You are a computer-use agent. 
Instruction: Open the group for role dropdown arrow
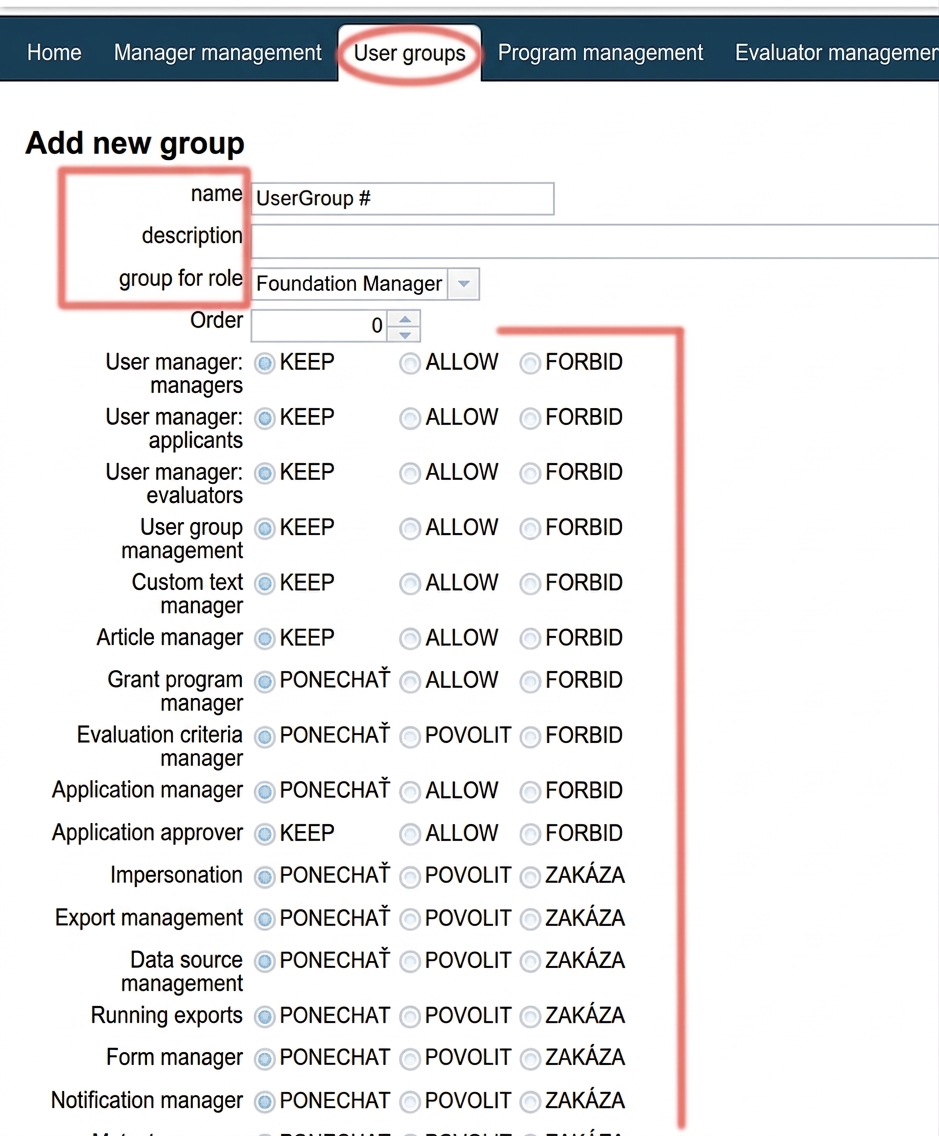pos(464,283)
